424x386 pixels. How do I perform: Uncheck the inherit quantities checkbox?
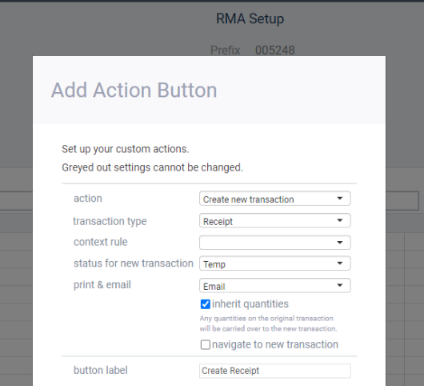point(205,304)
